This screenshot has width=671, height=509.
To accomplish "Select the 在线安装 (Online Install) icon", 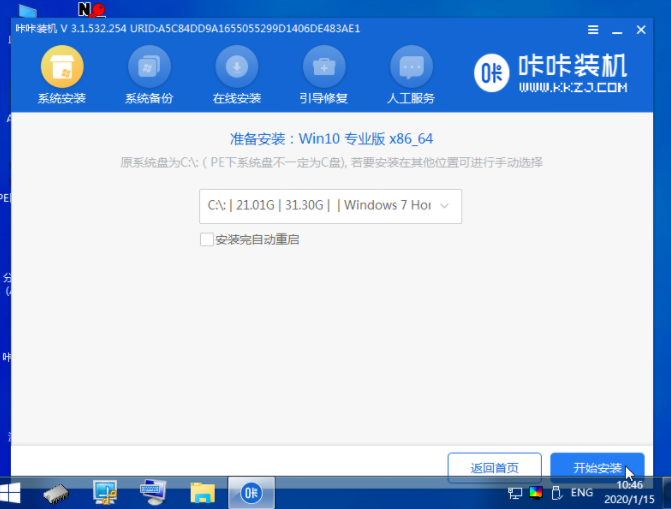I will pos(237,68).
